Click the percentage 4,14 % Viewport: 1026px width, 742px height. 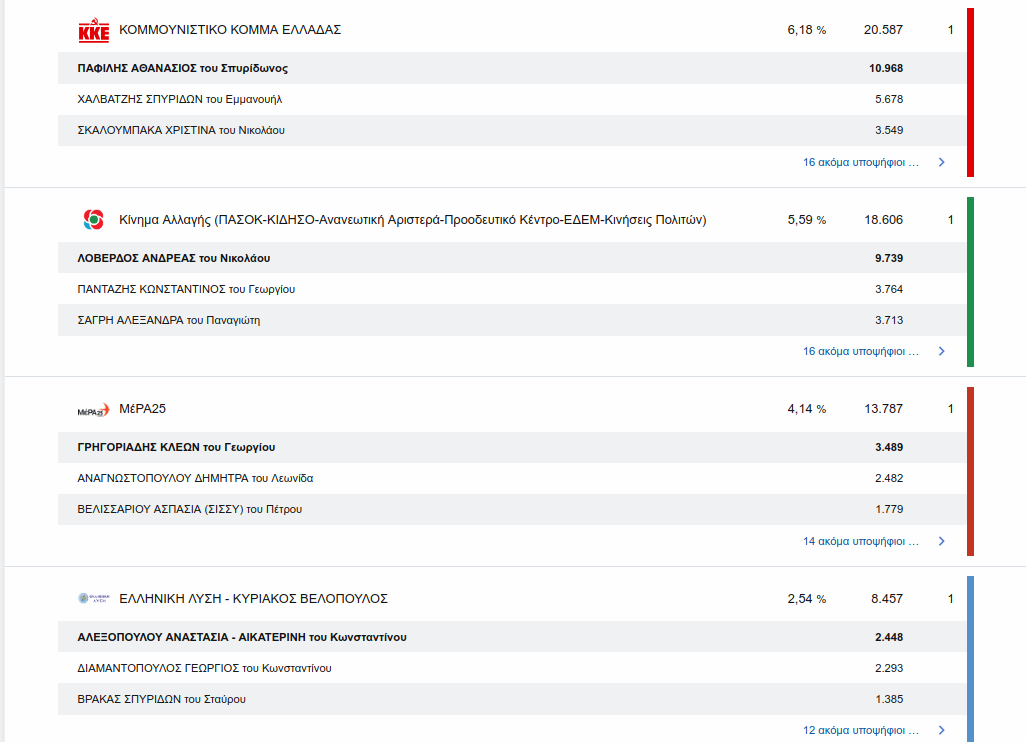807,409
